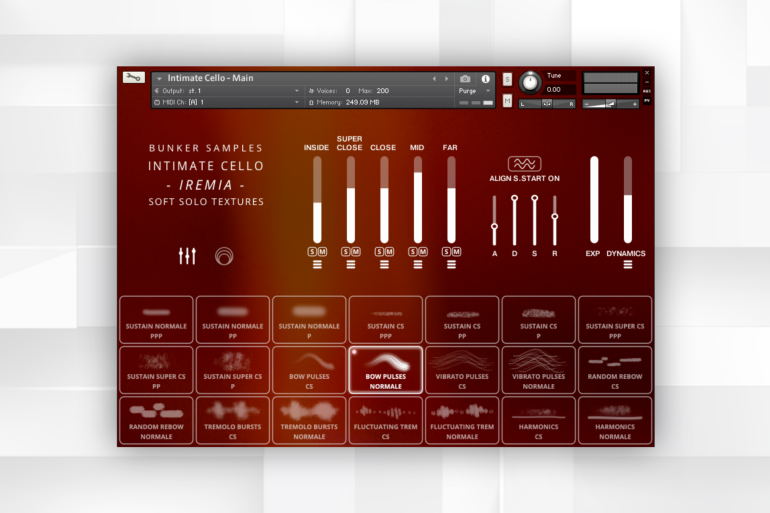Image resolution: width=770 pixels, height=513 pixels.
Task: Click the Tune knob
Action: coord(530,82)
